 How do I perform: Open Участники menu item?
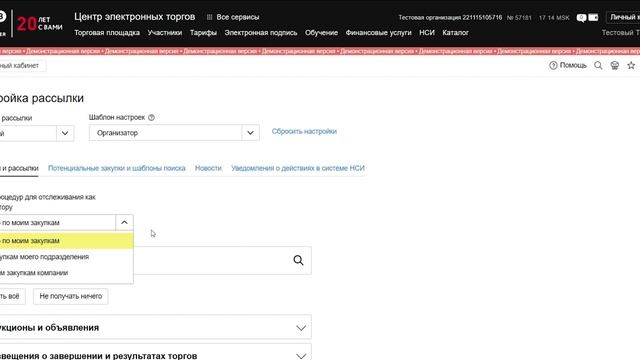pyautogui.click(x=165, y=33)
